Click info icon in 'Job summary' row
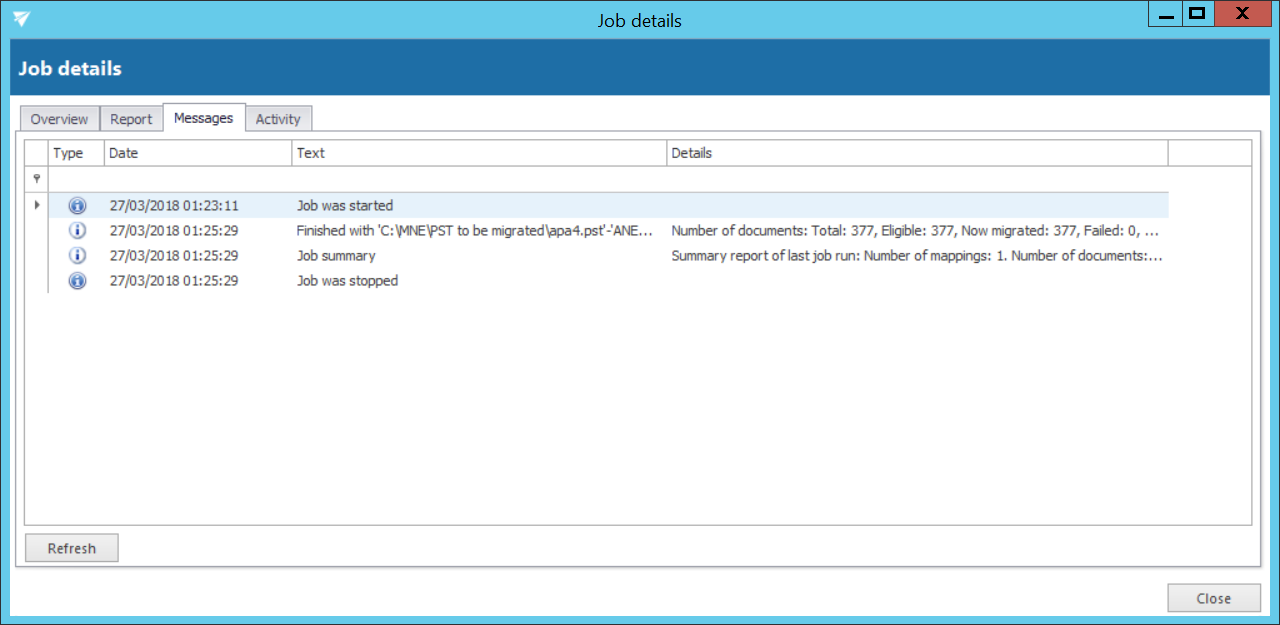 point(77,255)
